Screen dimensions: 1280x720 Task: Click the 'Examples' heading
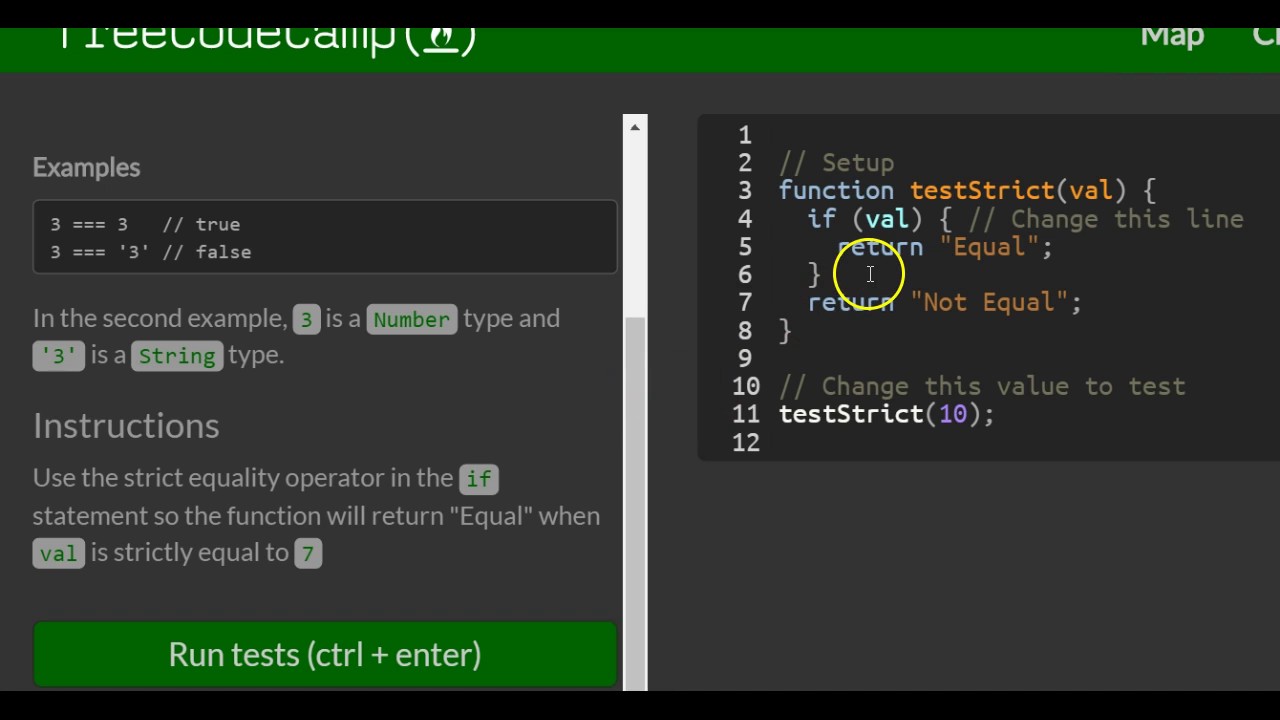pyautogui.click(x=86, y=167)
